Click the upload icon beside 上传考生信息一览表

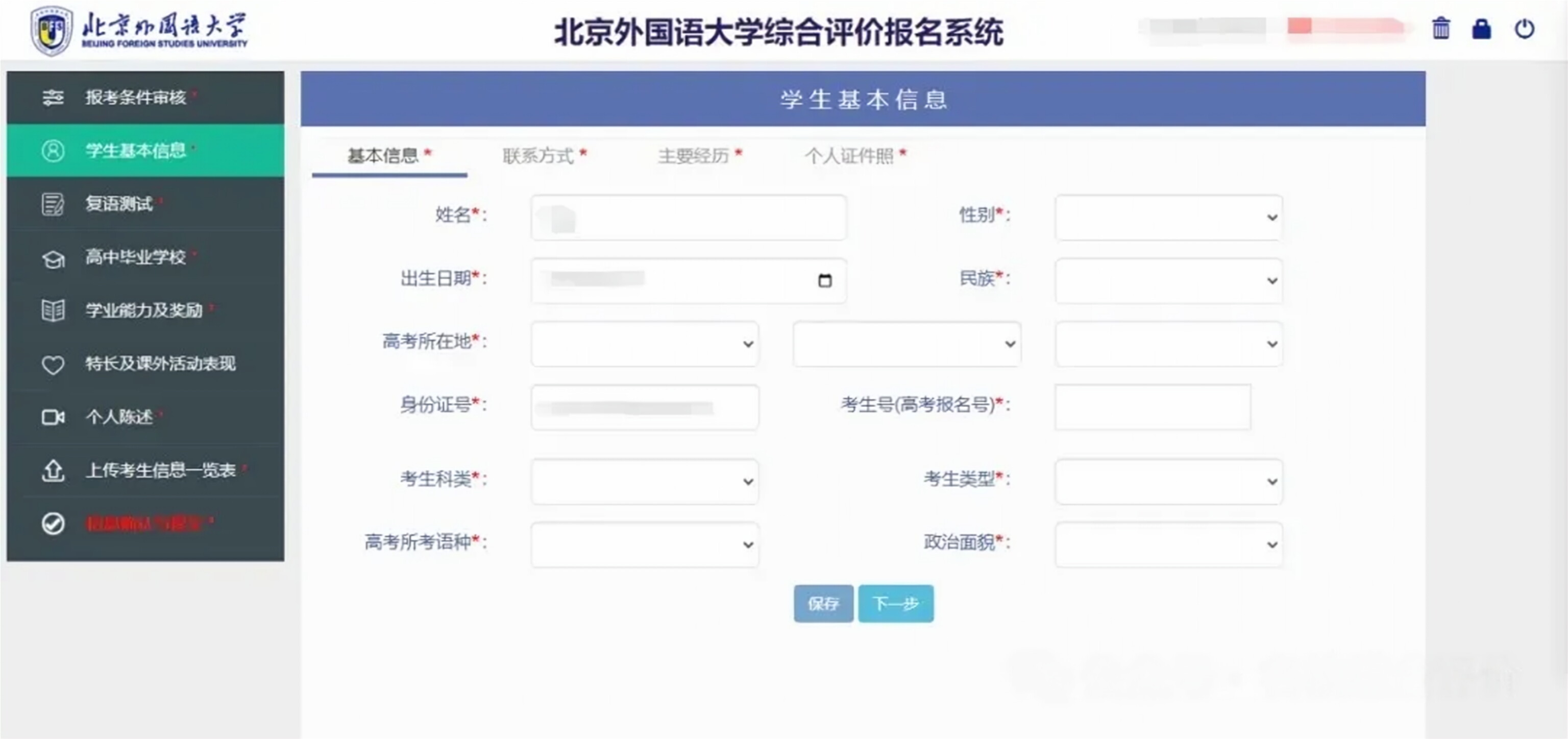(x=53, y=470)
